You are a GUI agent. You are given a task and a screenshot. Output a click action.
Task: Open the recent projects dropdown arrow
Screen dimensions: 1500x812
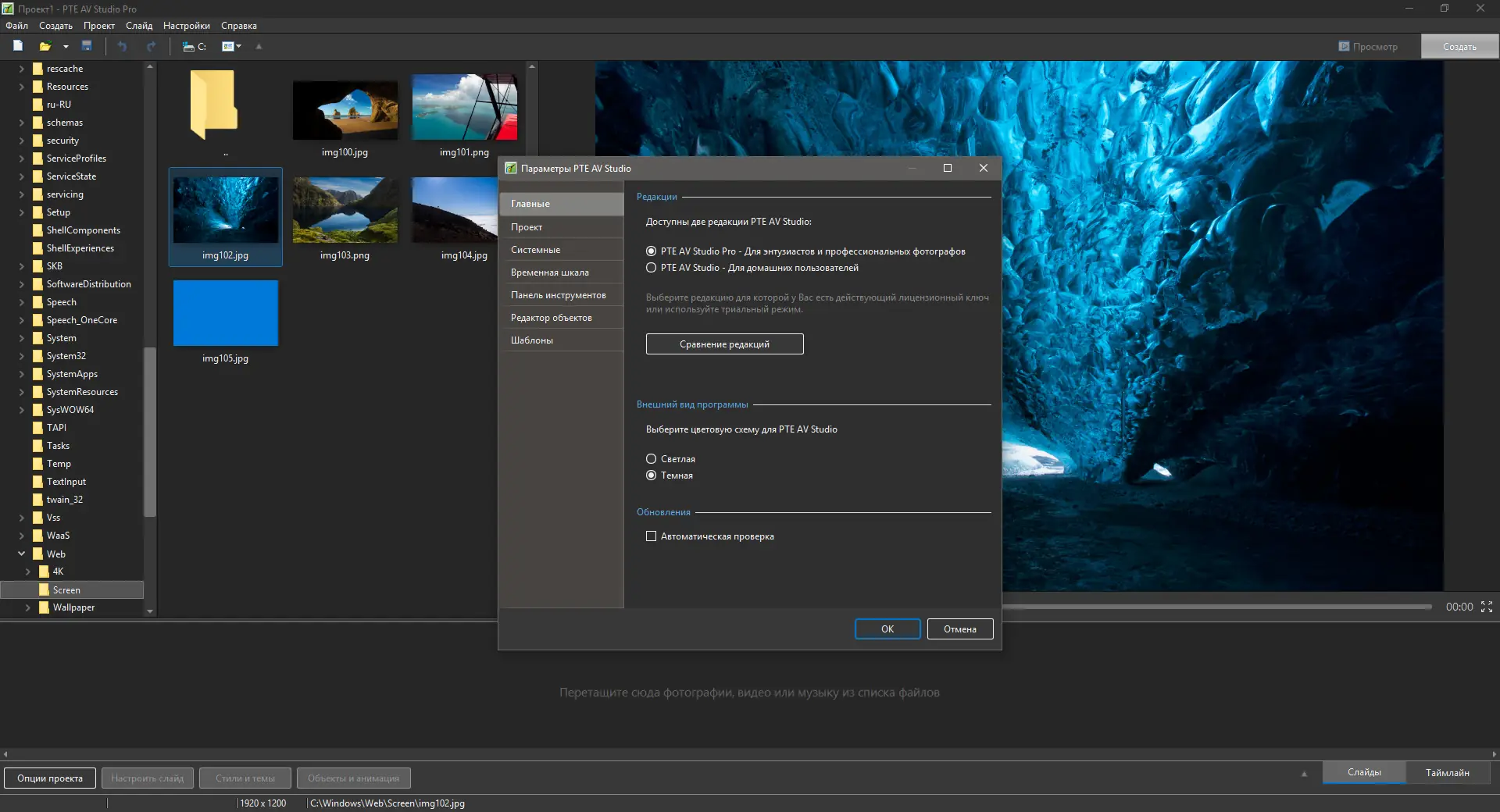coord(66,47)
